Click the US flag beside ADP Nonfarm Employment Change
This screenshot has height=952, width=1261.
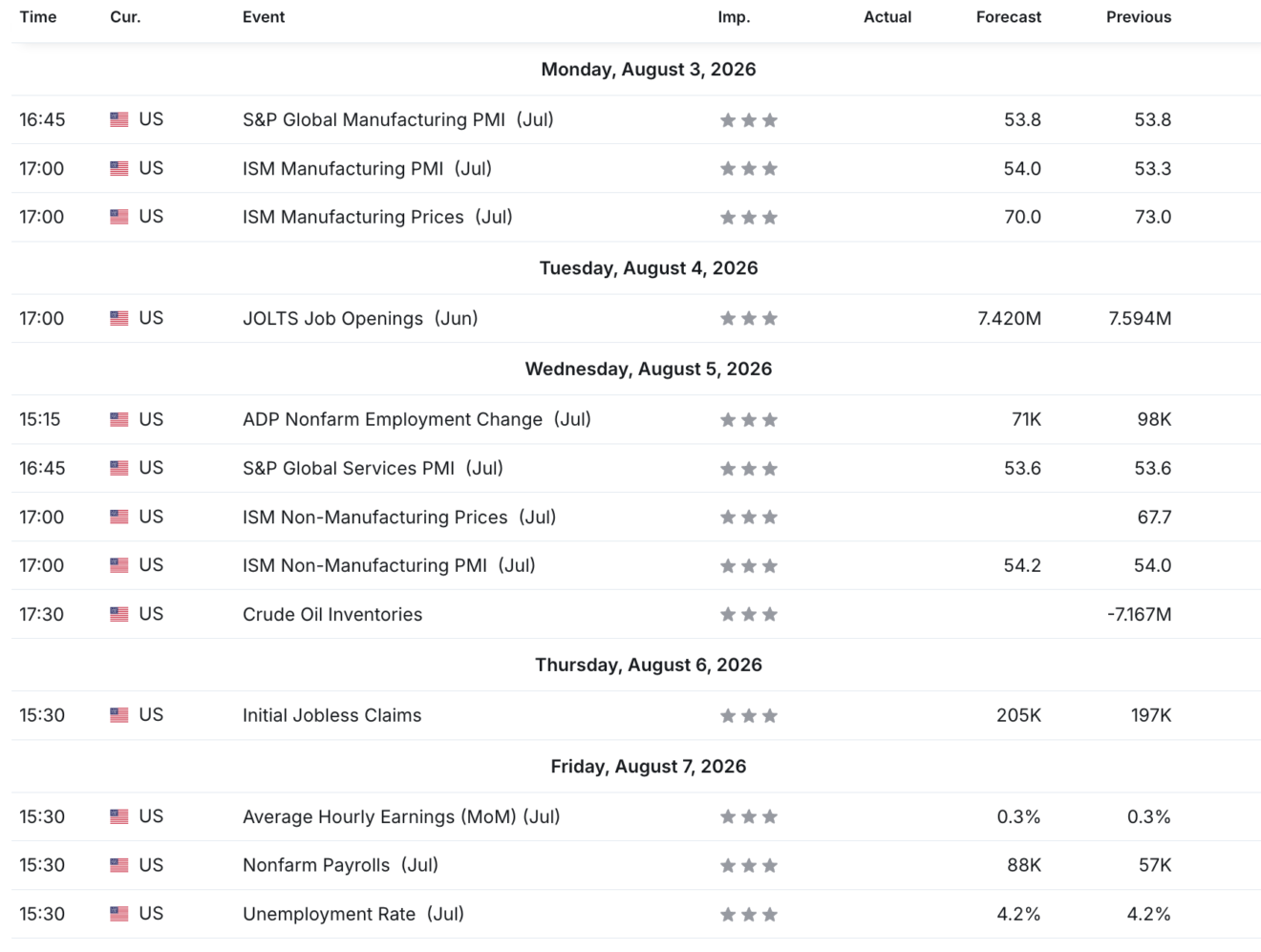click(x=118, y=419)
